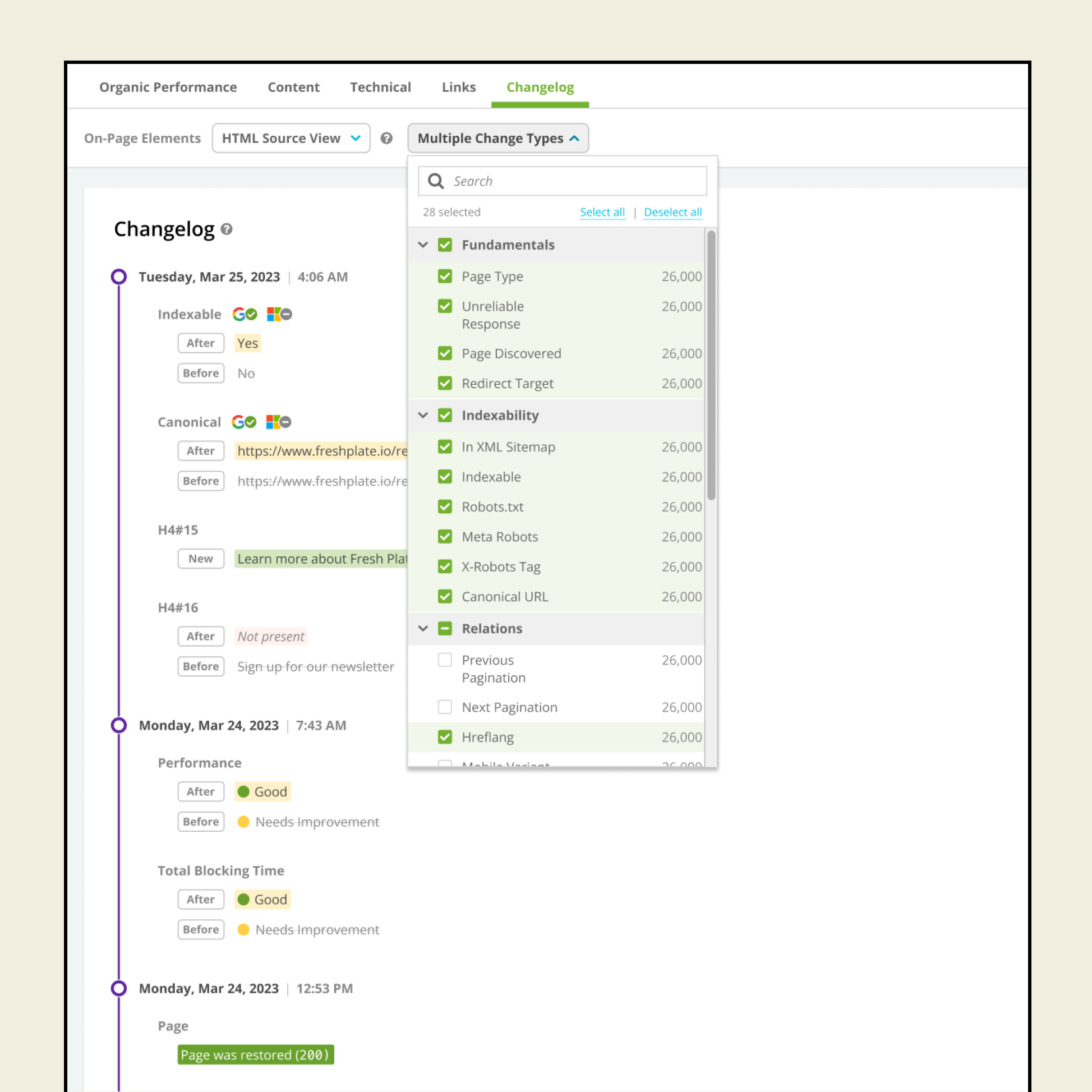Click the help icon next to HTML Source View

coord(386,139)
